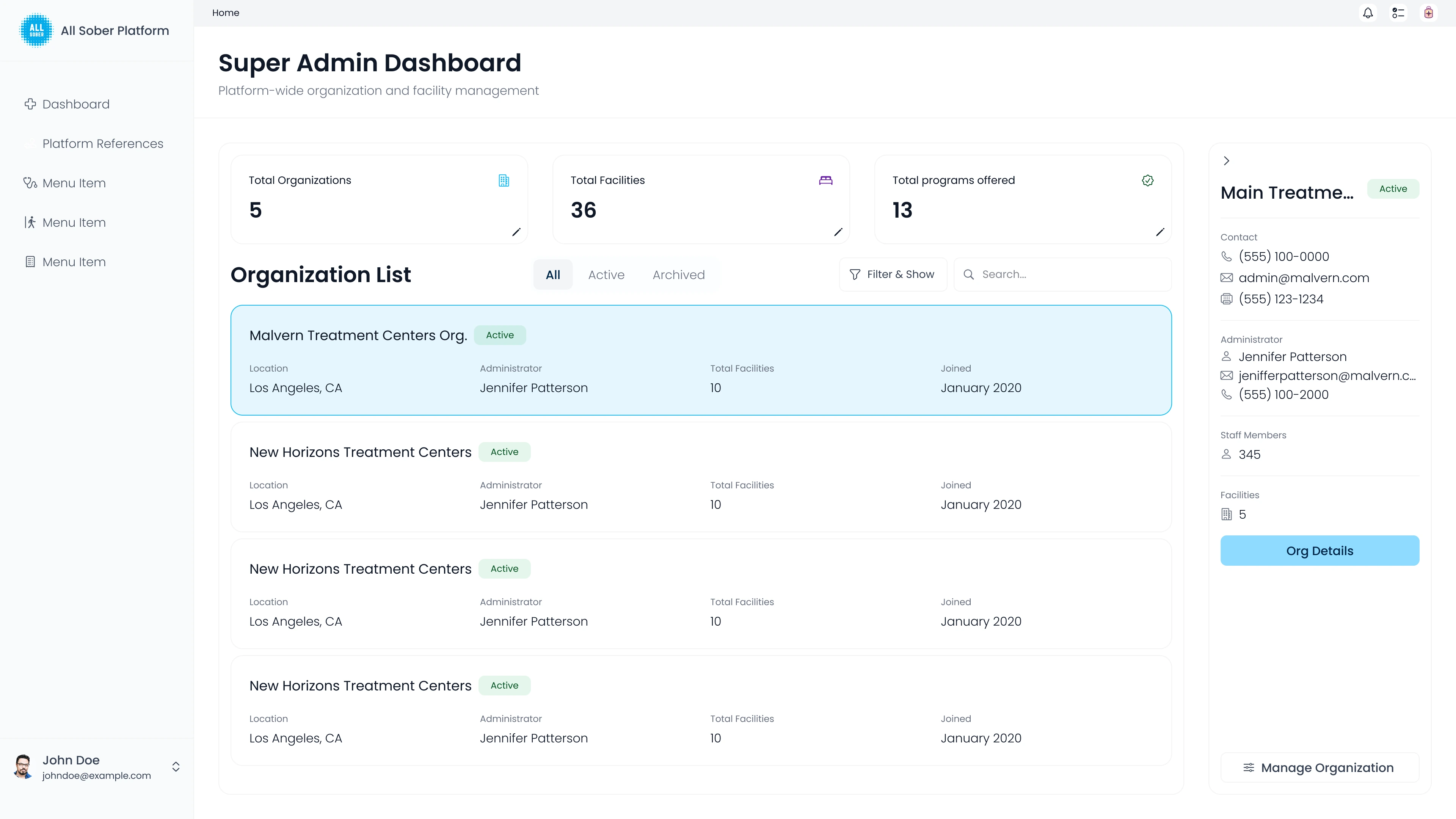Click the Total Organizations value 5
The height and width of the screenshot is (819, 1456).
pos(256,210)
